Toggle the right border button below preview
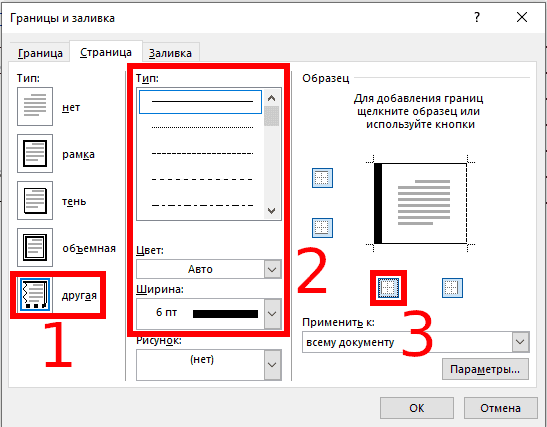The height and width of the screenshot is (427, 547). pos(452,288)
